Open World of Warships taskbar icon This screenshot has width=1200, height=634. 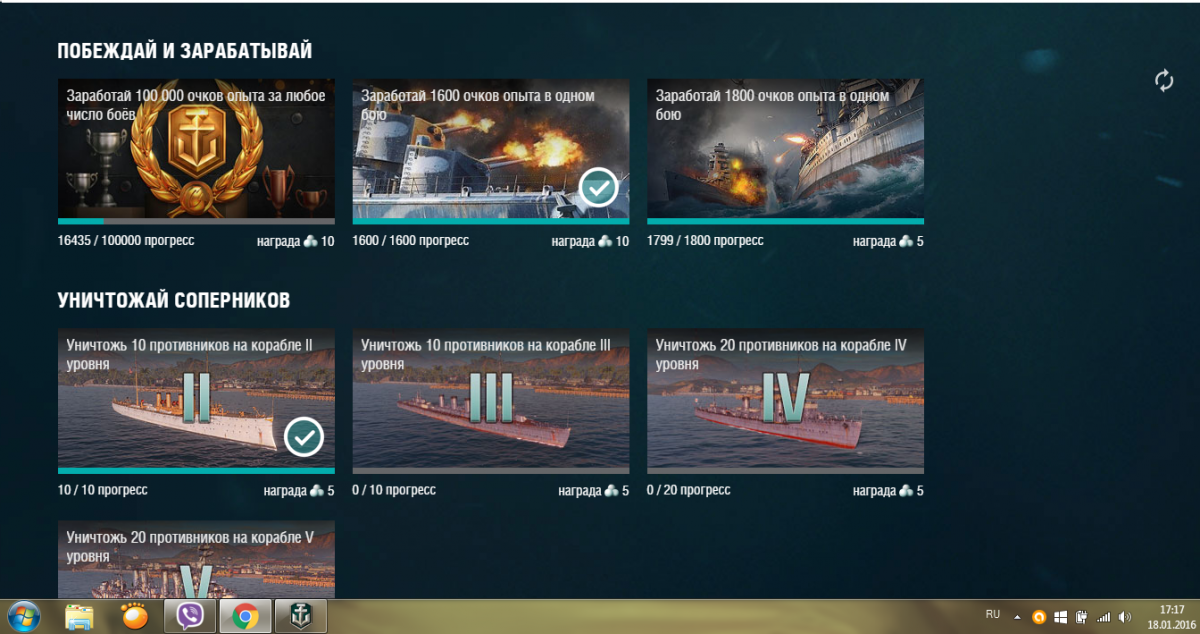click(300, 617)
